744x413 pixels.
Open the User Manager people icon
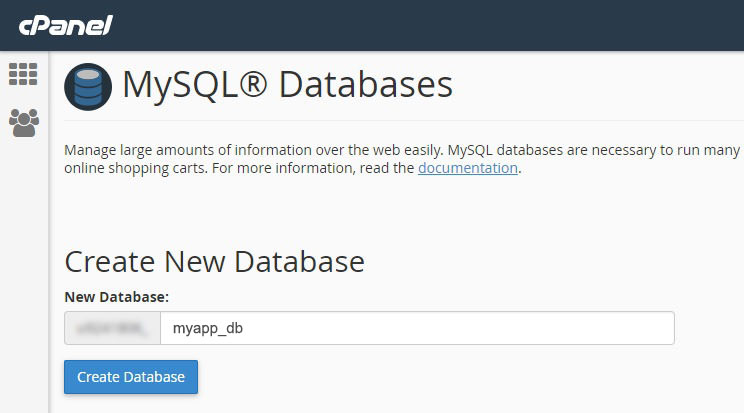(x=23, y=123)
